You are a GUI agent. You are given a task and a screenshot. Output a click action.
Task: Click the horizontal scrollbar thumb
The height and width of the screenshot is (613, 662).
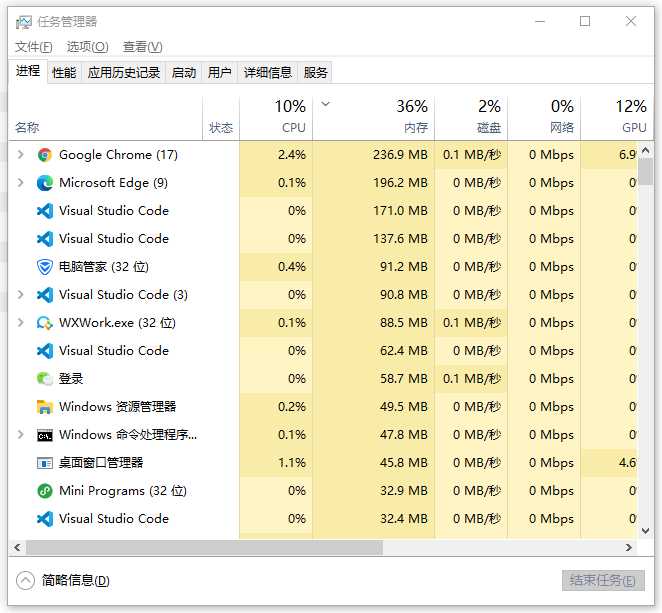pos(204,548)
